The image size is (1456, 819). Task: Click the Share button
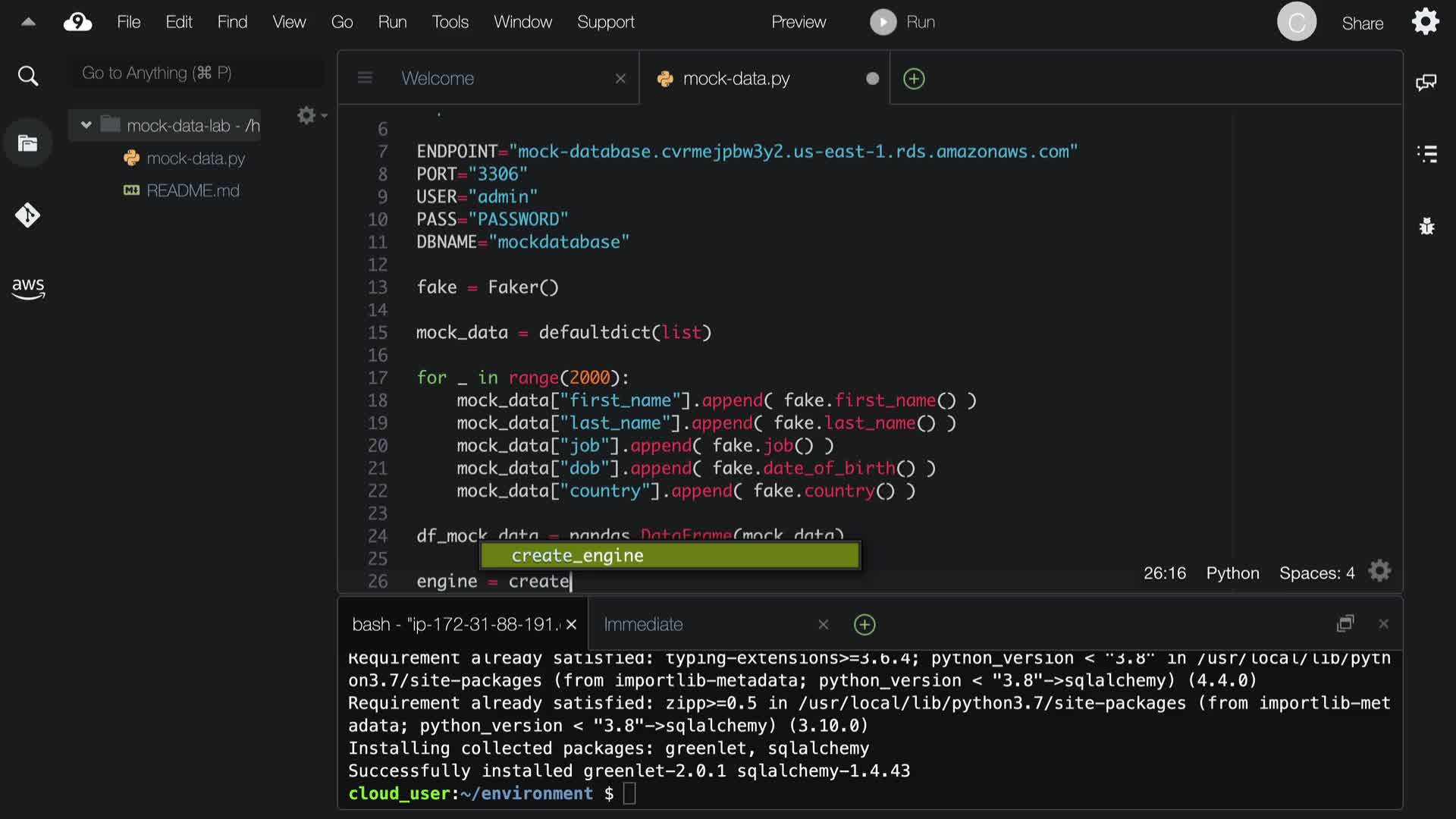1362,24
